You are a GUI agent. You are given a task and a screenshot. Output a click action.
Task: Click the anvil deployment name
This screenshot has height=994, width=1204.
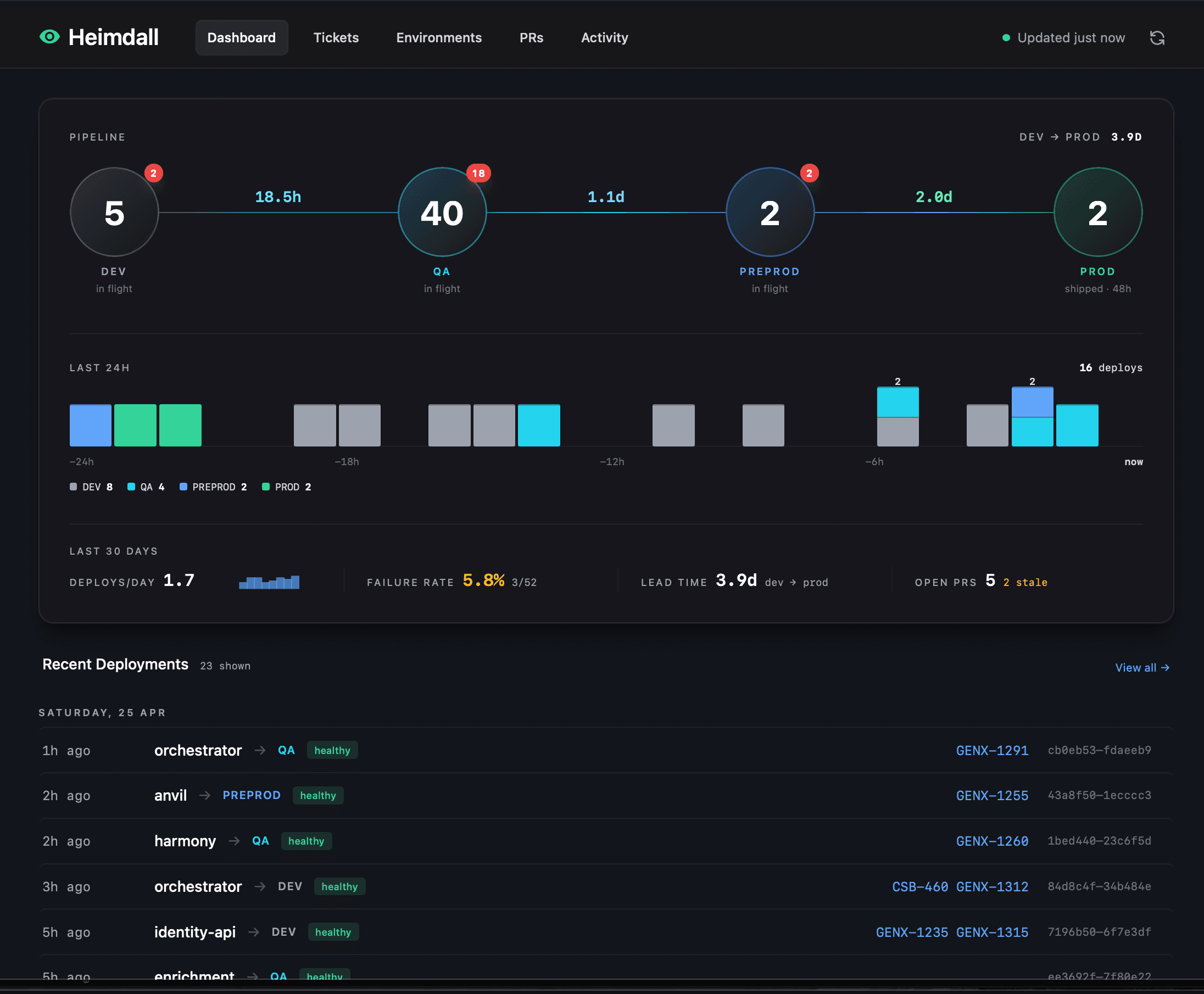tap(171, 795)
